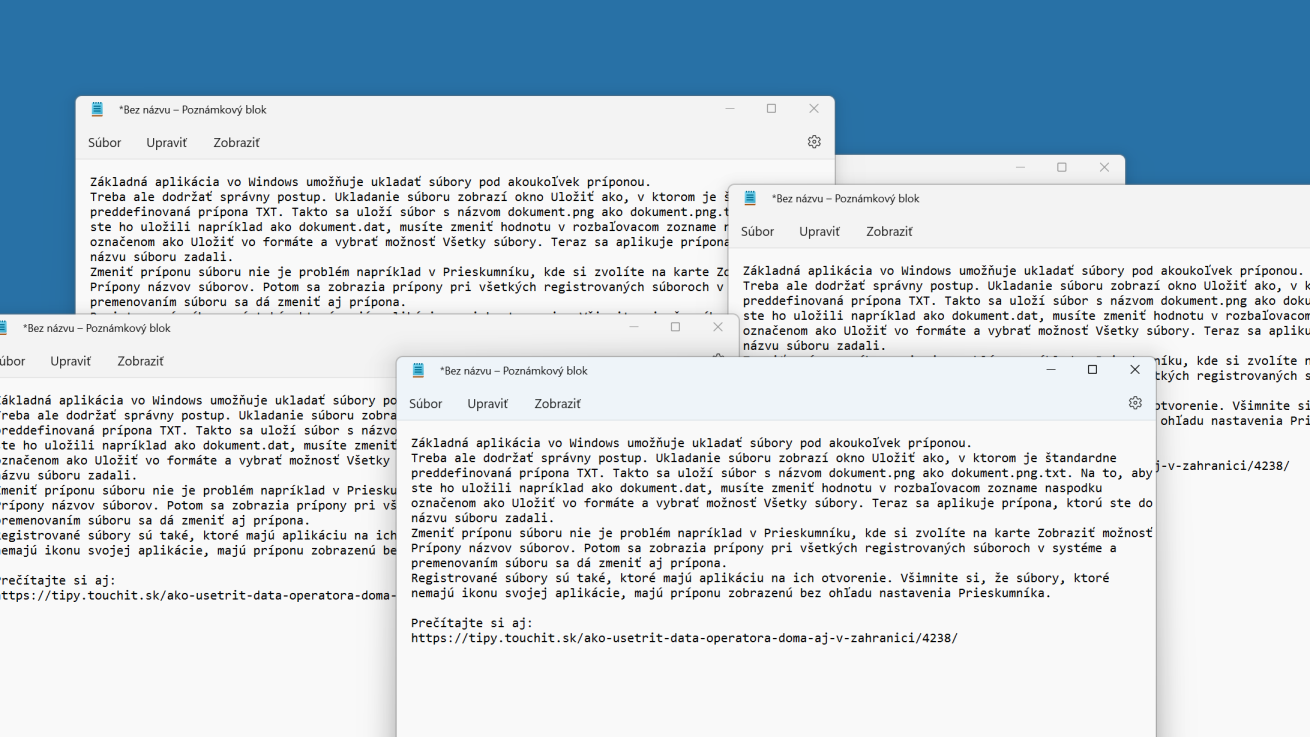Open Zobraziť menu in the frontmost window
Viewport: 1310px width, 737px height.
557,404
